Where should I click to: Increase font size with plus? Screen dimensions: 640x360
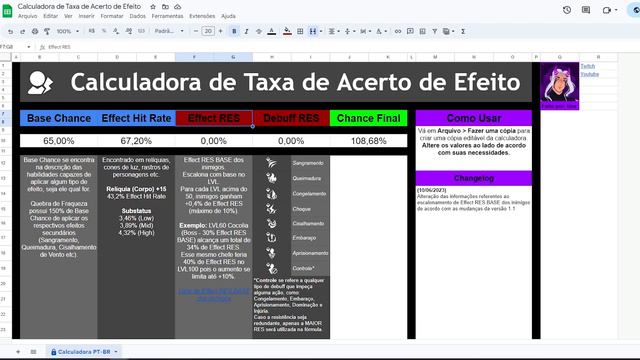220,31
